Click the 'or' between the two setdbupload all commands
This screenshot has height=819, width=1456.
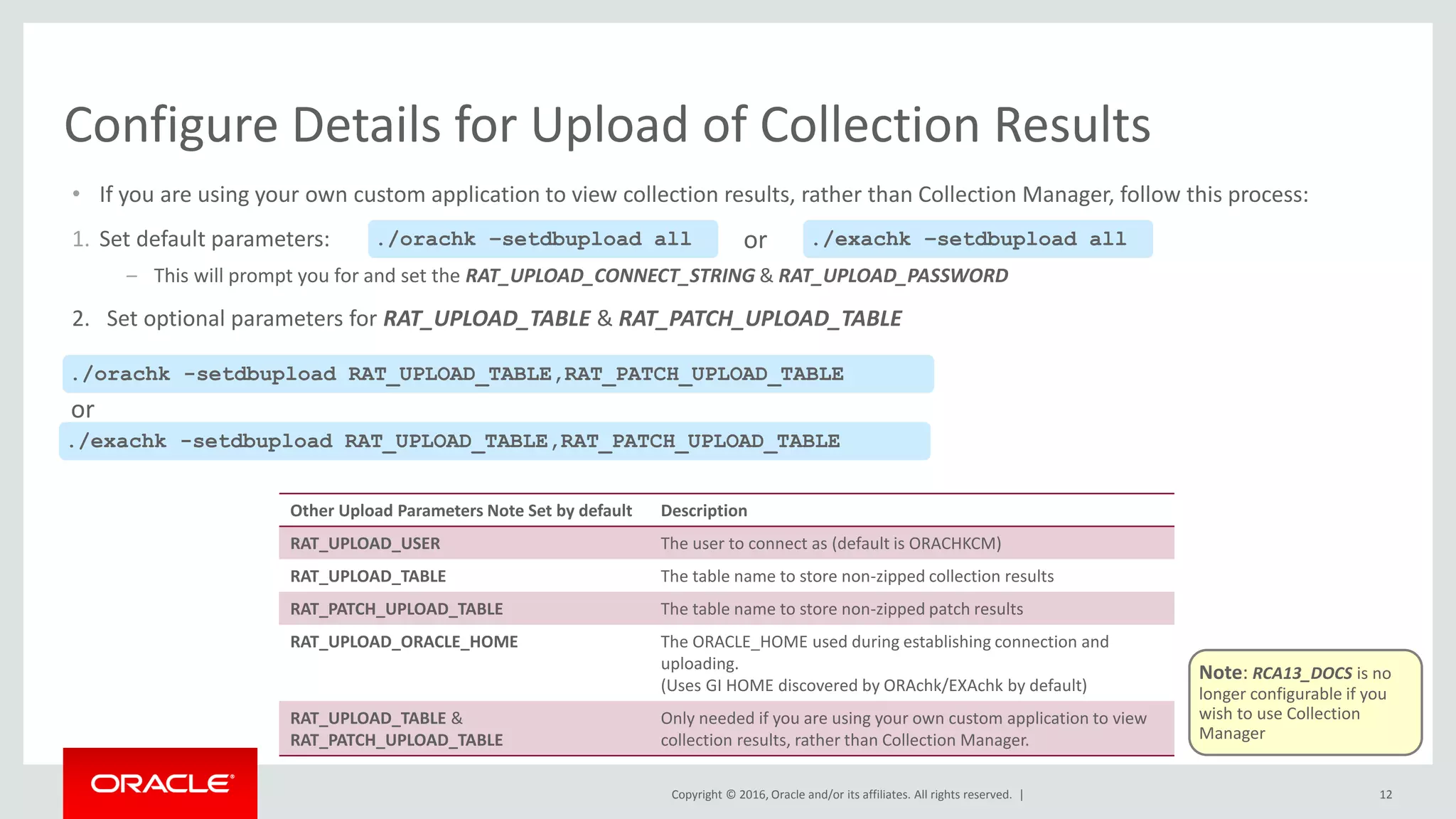click(755, 240)
